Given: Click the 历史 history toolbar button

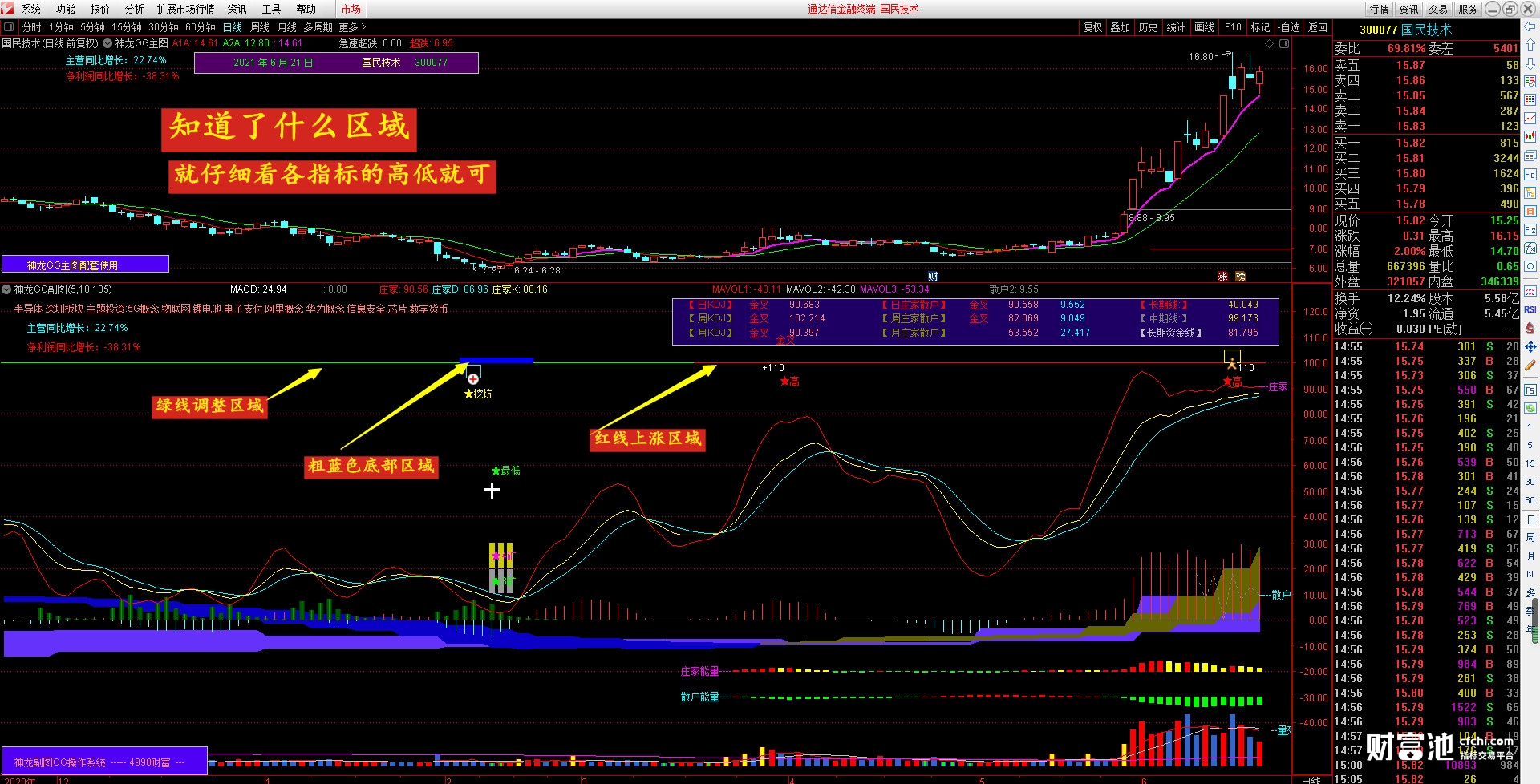Looking at the screenshot, I should click(1149, 27).
